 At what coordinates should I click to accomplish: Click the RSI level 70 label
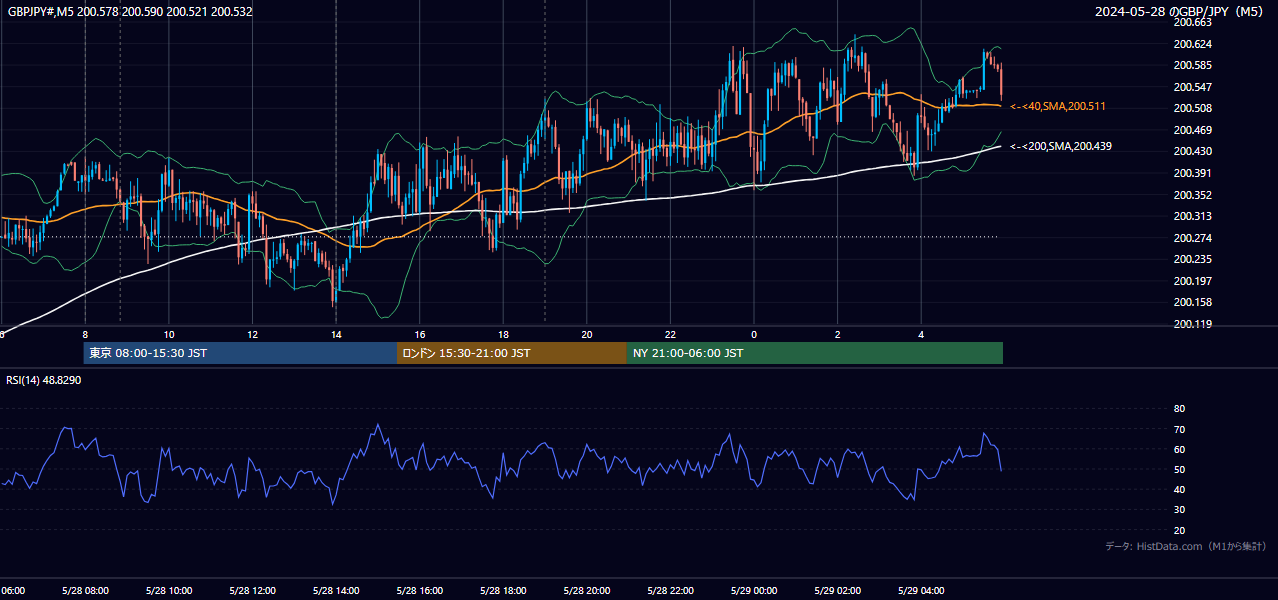[x=1179, y=429]
